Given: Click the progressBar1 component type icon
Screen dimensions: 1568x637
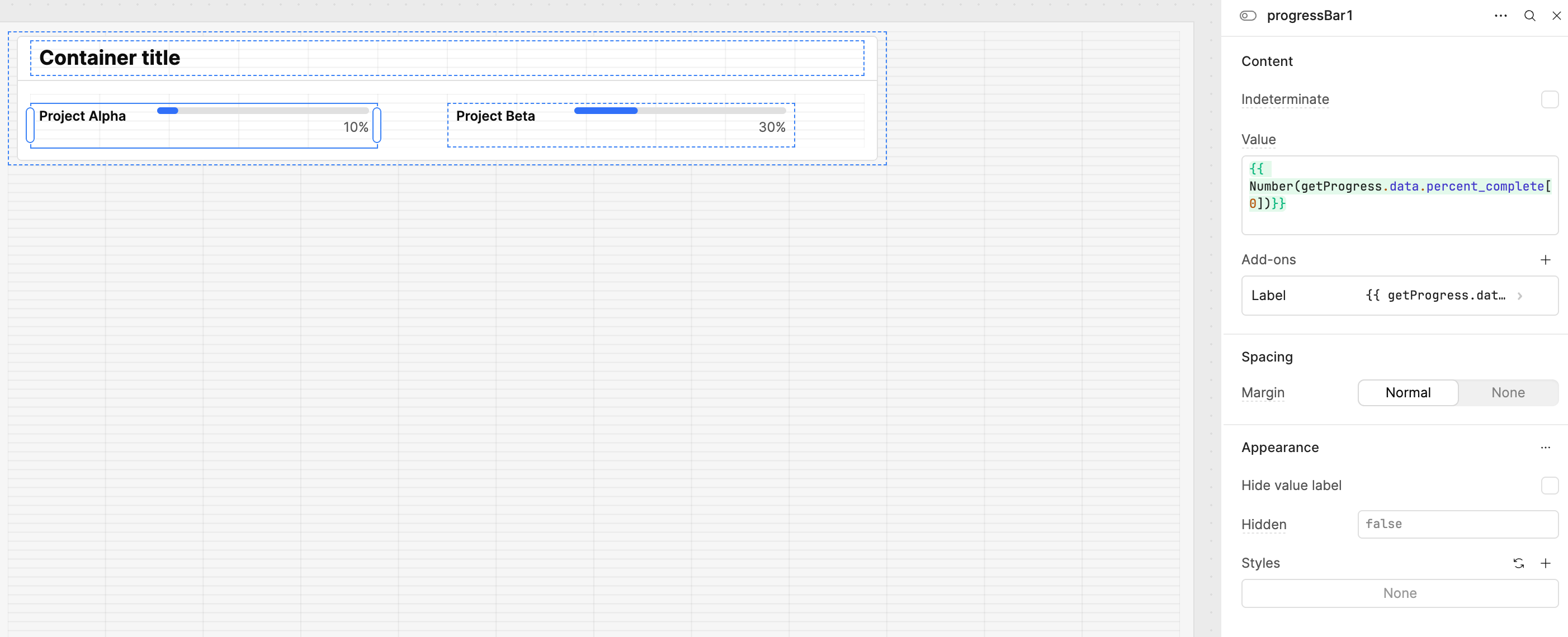Looking at the screenshot, I should pos(1247,16).
